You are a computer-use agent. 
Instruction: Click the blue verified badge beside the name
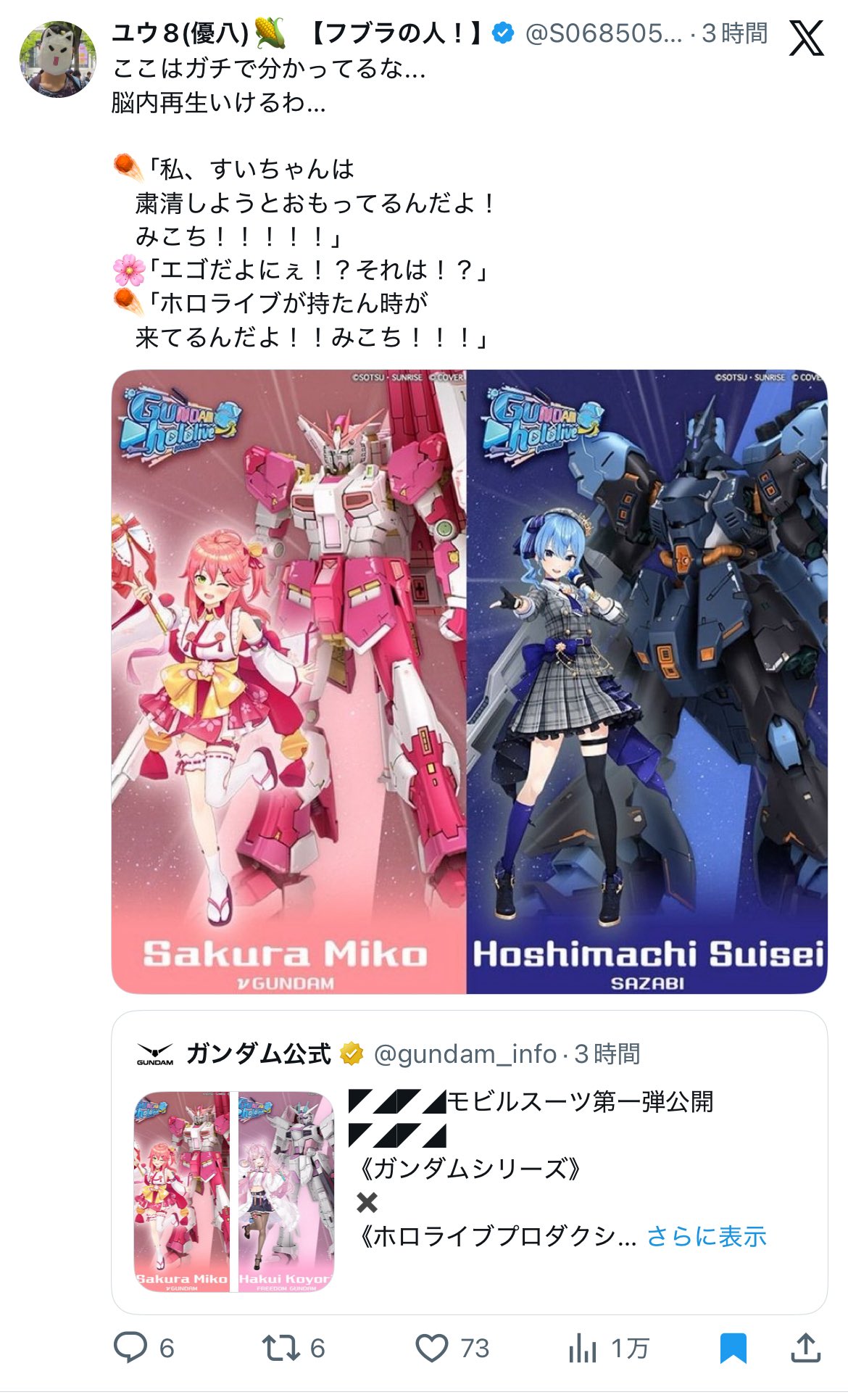(x=503, y=33)
